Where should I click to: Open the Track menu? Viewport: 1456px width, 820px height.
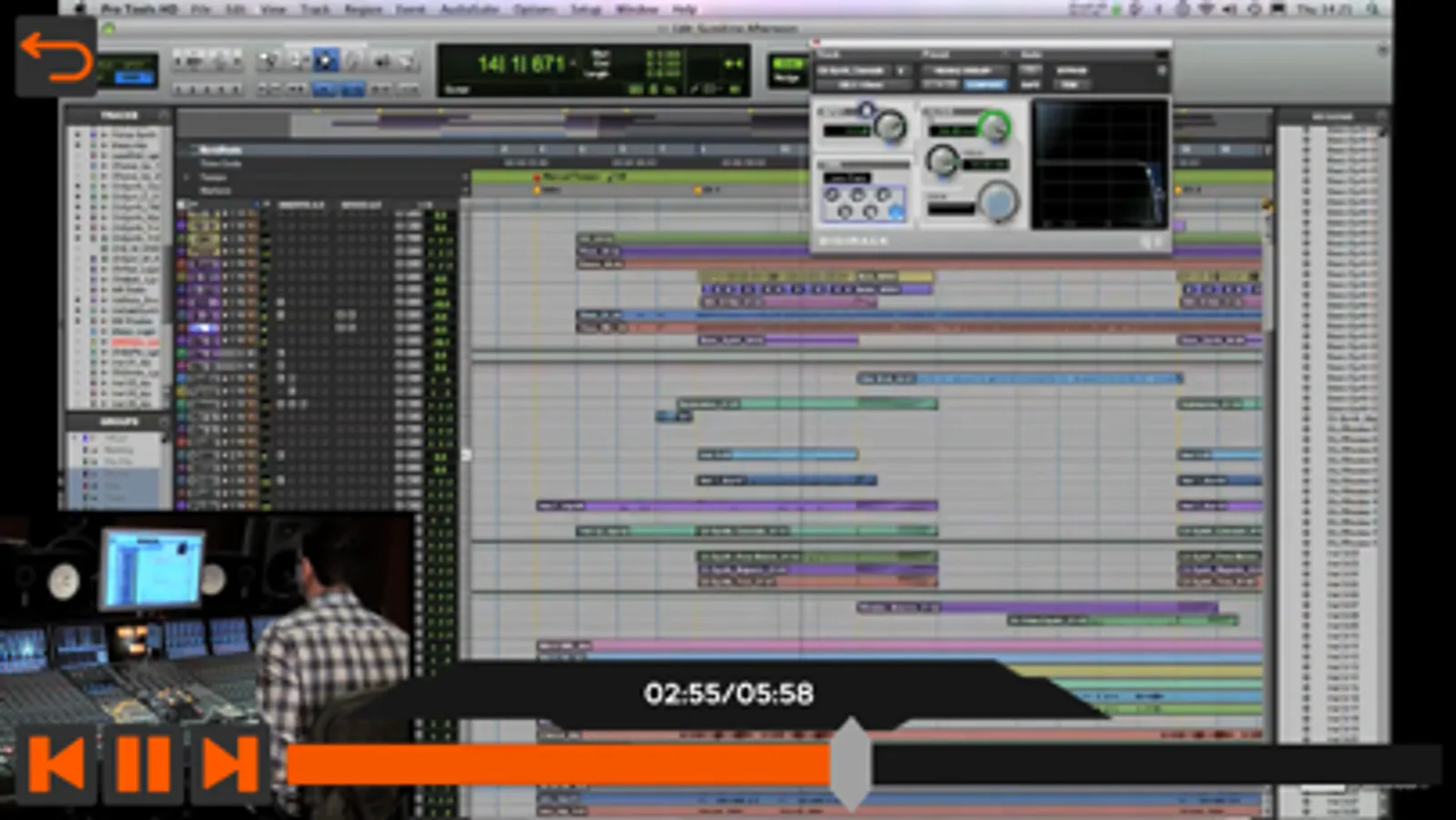[x=315, y=9]
